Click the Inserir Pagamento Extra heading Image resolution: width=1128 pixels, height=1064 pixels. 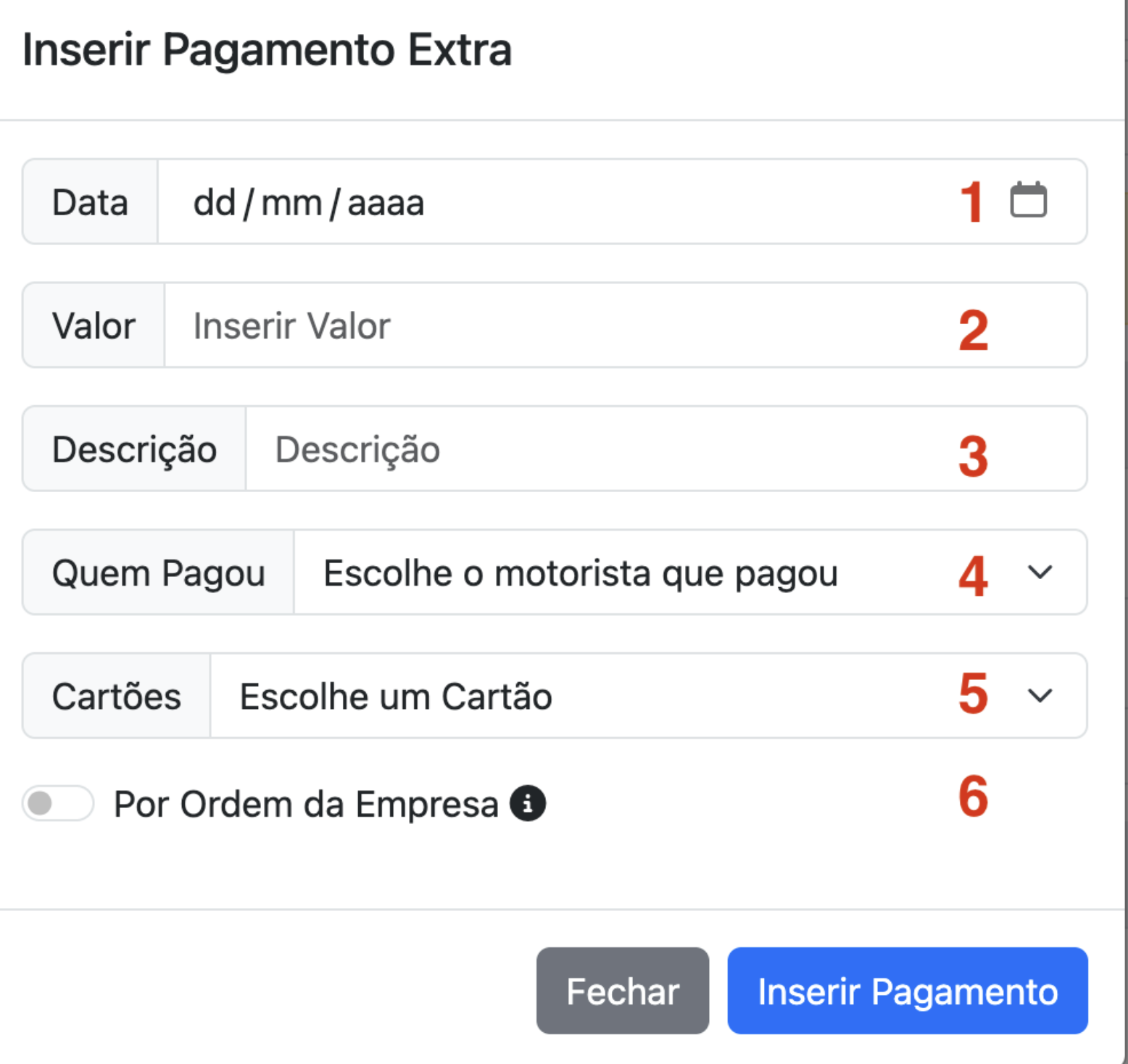267,49
